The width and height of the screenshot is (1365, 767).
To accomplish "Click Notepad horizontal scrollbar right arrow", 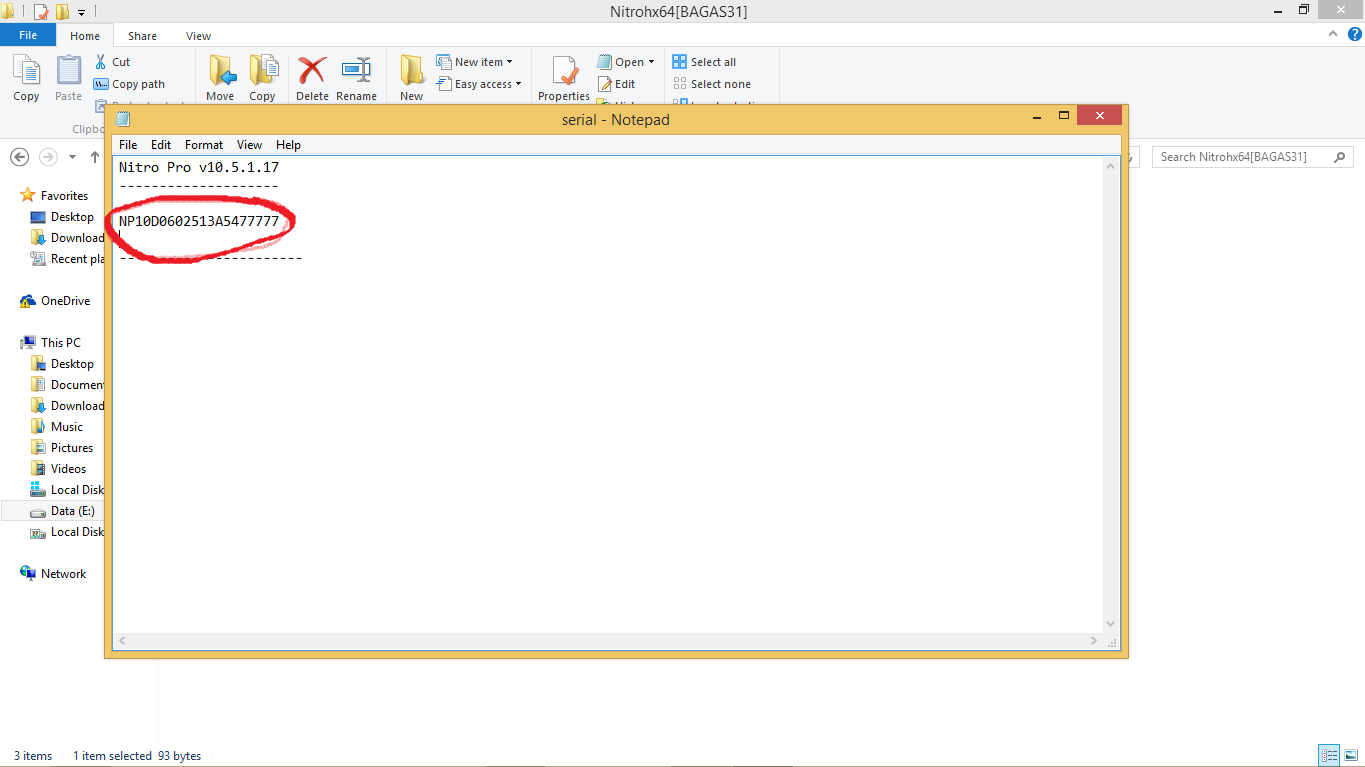I will coord(1093,640).
